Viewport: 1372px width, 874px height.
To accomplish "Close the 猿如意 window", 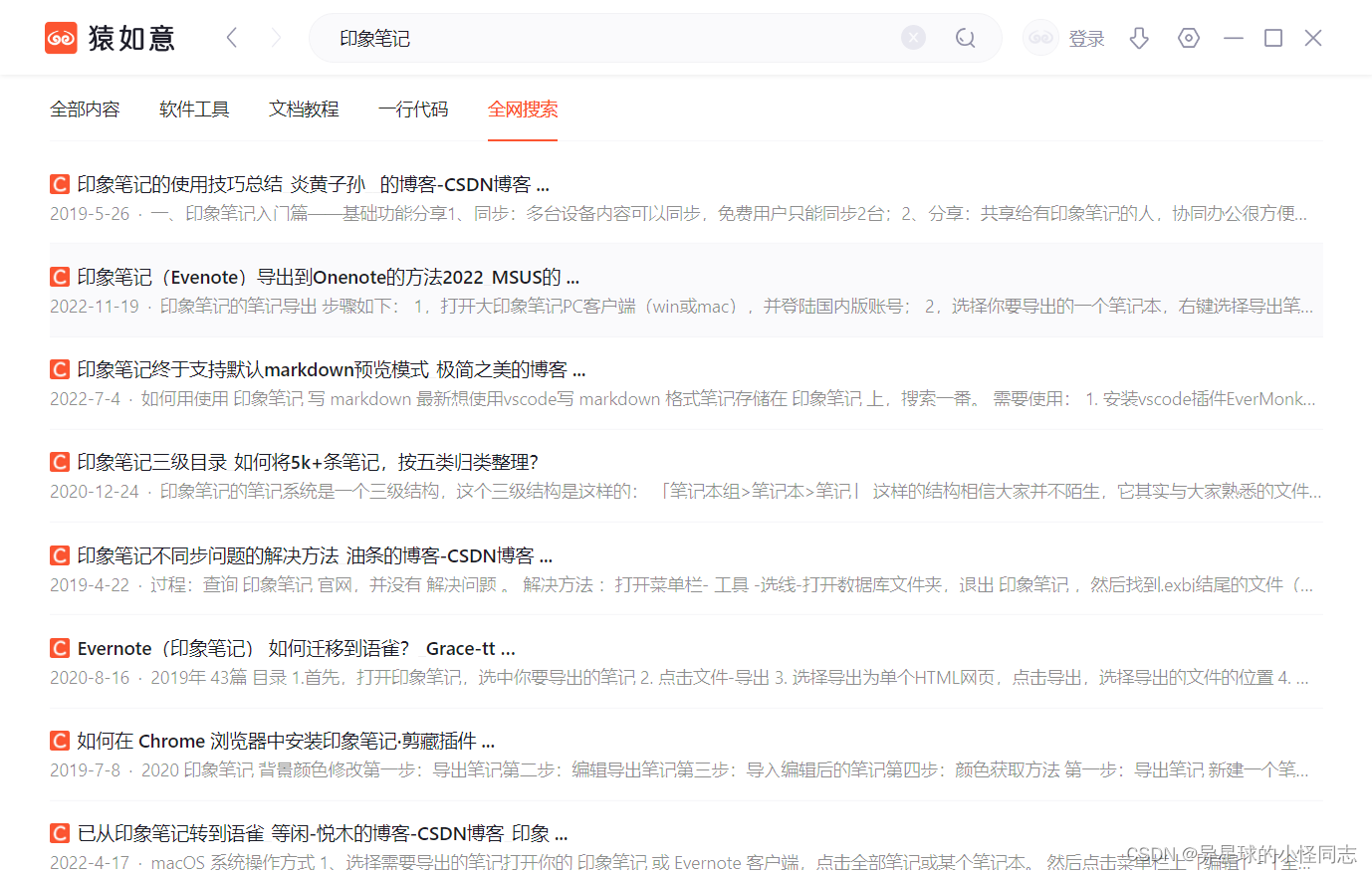I will (1313, 38).
